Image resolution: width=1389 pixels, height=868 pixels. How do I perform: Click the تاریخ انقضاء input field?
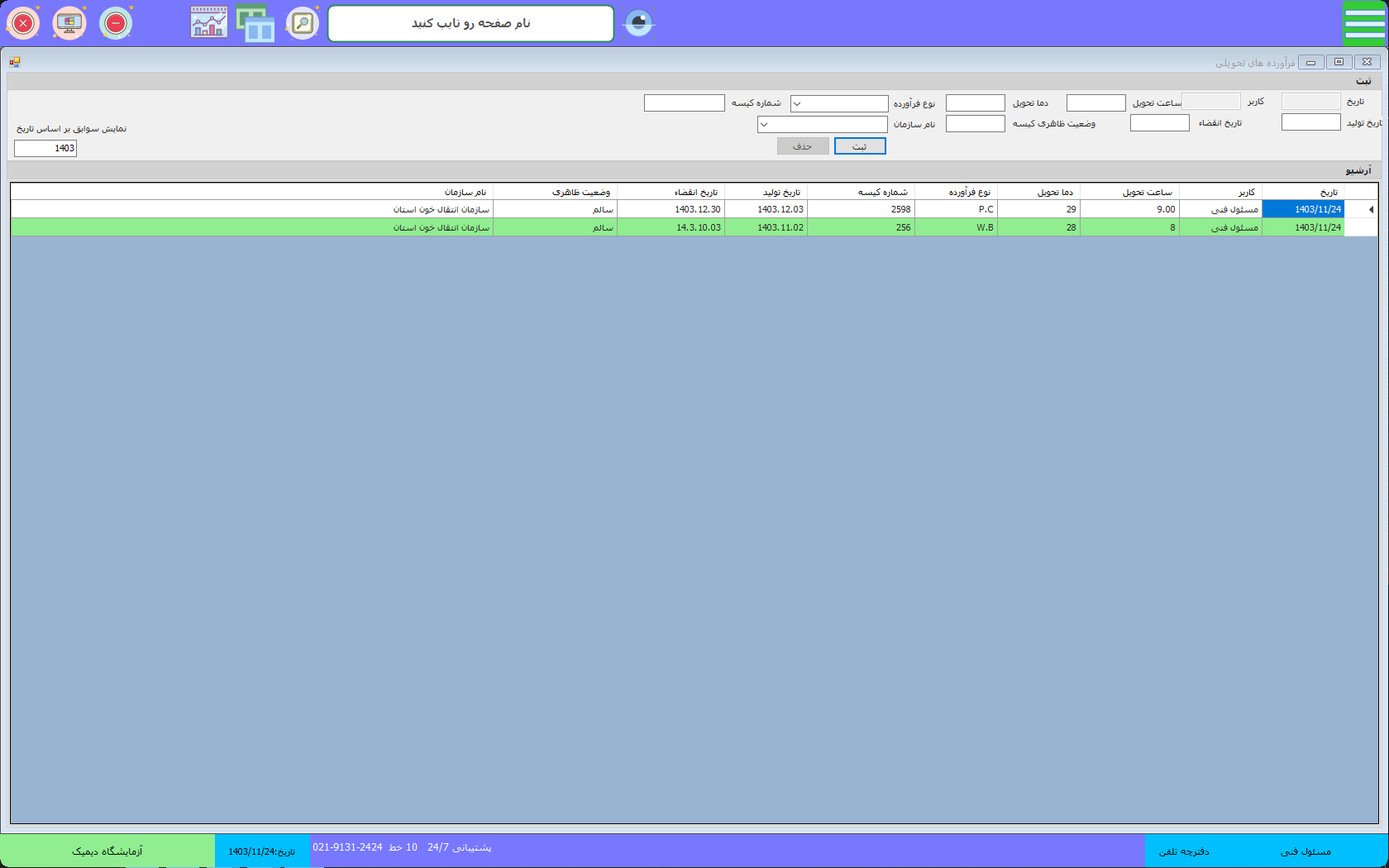coord(1159,123)
